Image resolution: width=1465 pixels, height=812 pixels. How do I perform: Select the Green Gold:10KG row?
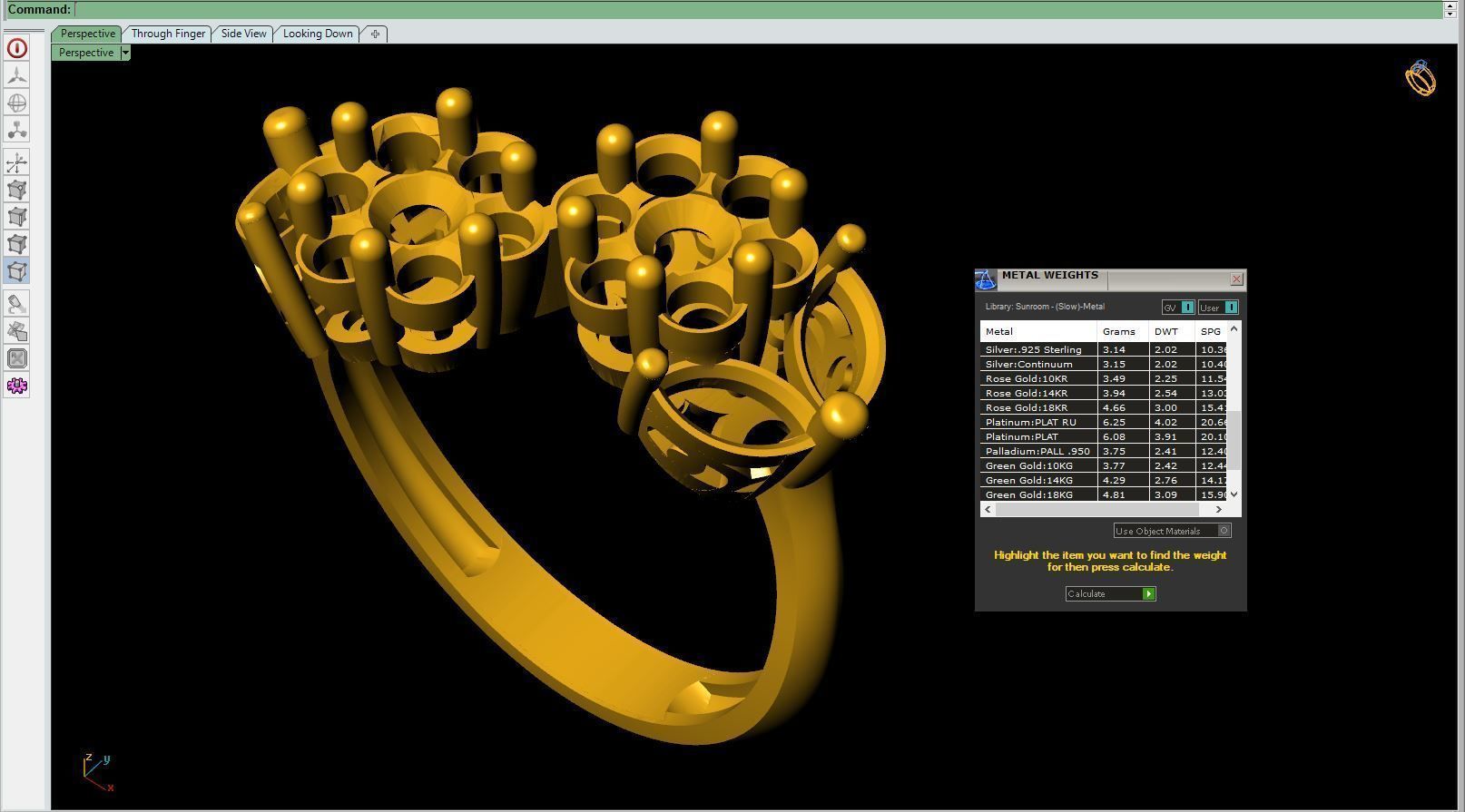point(1105,465)
